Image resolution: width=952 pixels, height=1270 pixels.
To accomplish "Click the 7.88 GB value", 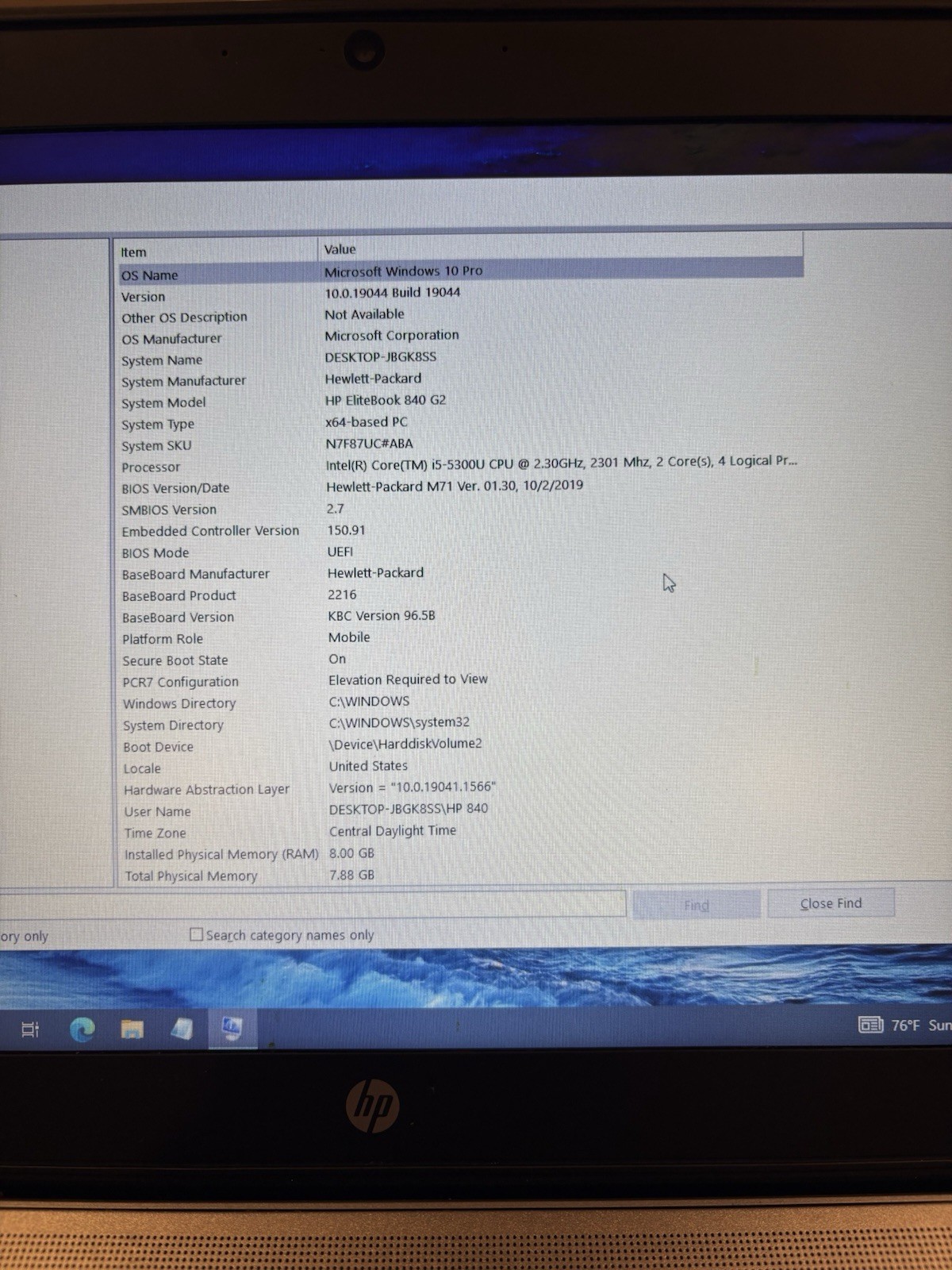I will (351, 875).
